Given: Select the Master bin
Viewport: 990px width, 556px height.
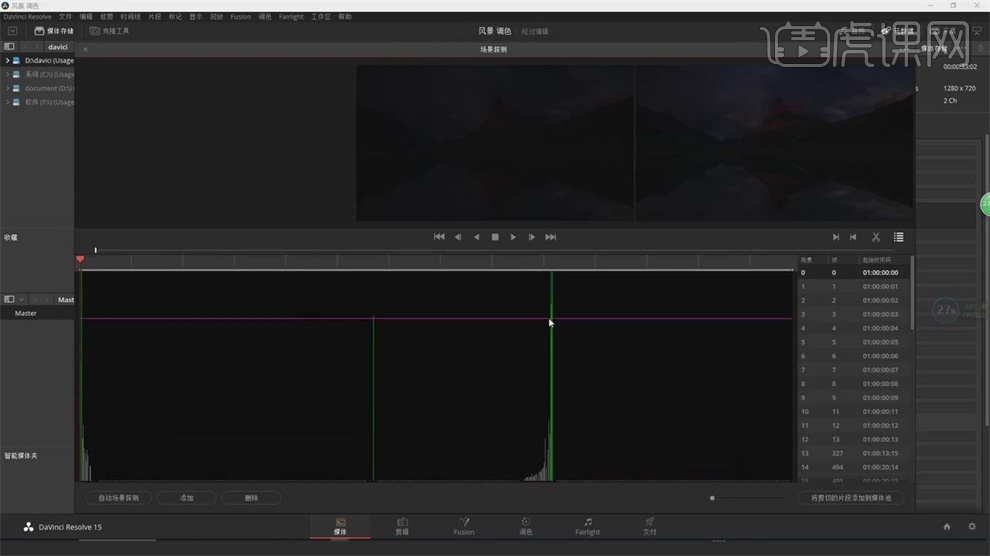Looking at the screenshot, I should pyautogui.click(x=26, y=313).
